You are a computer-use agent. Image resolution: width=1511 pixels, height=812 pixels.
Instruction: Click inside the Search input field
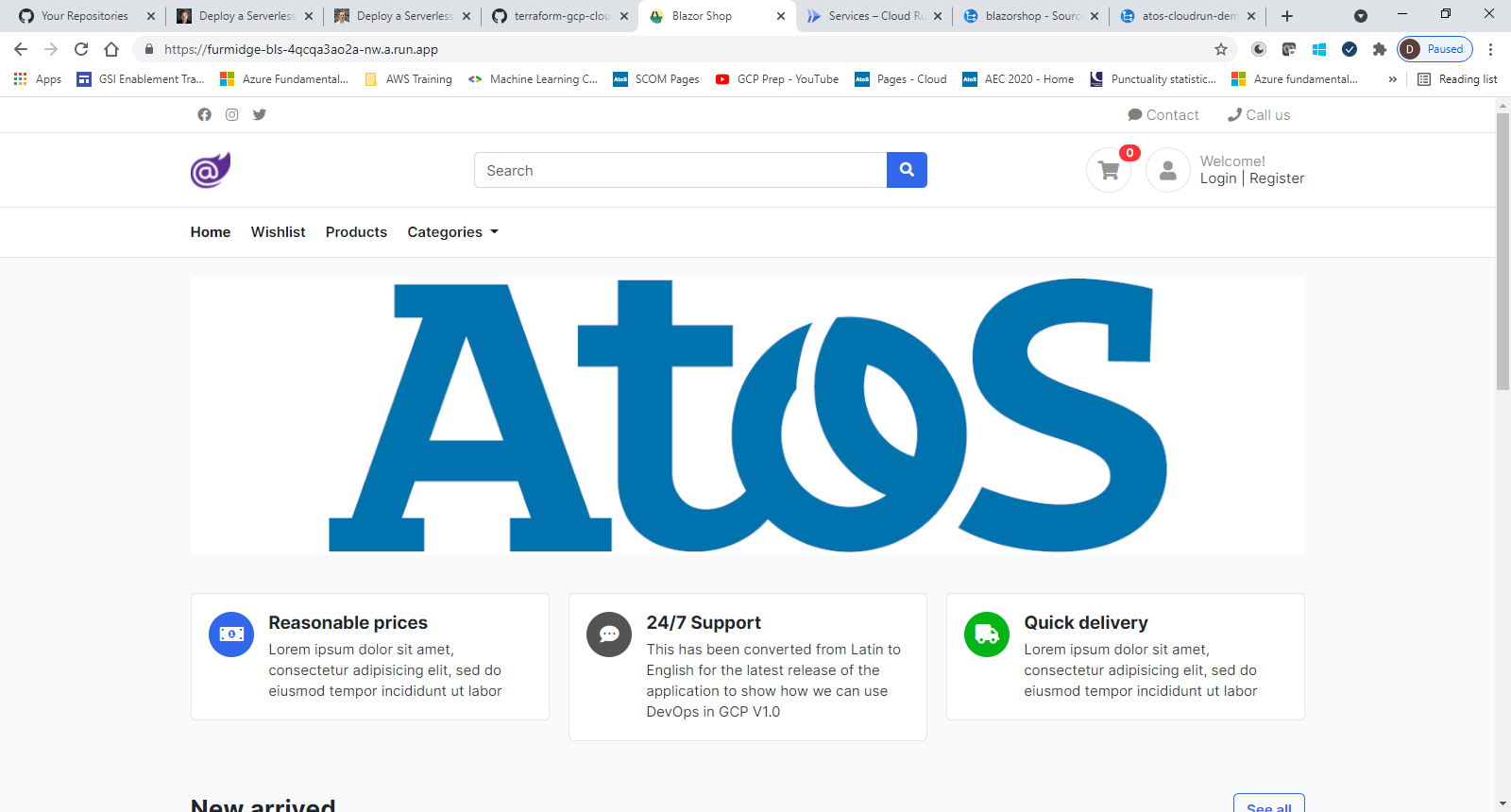point(680,170)
